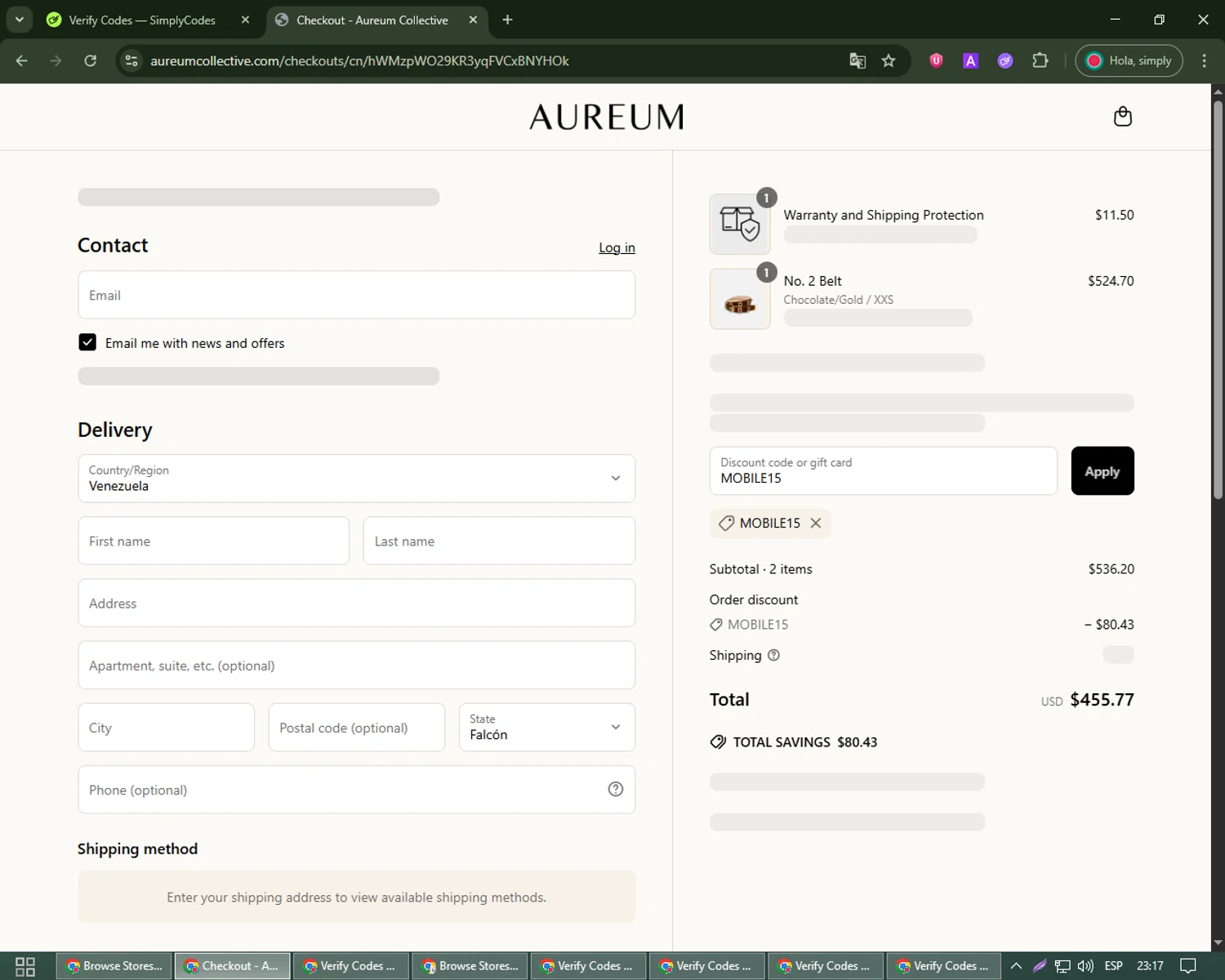Open the Chrome three-dot menu
The height and width of the screenshot is (980, 1225).
tap(1204, 60)
